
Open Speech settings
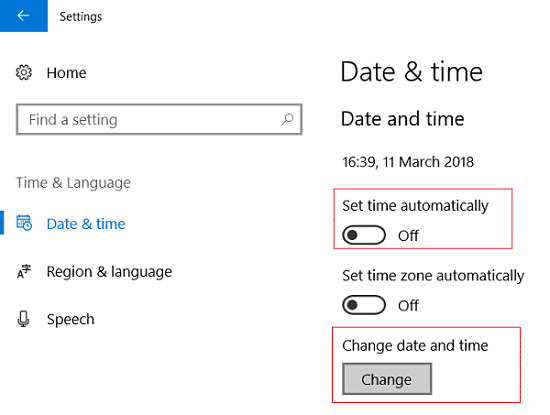pyautogui.click(x=71, y=320)
